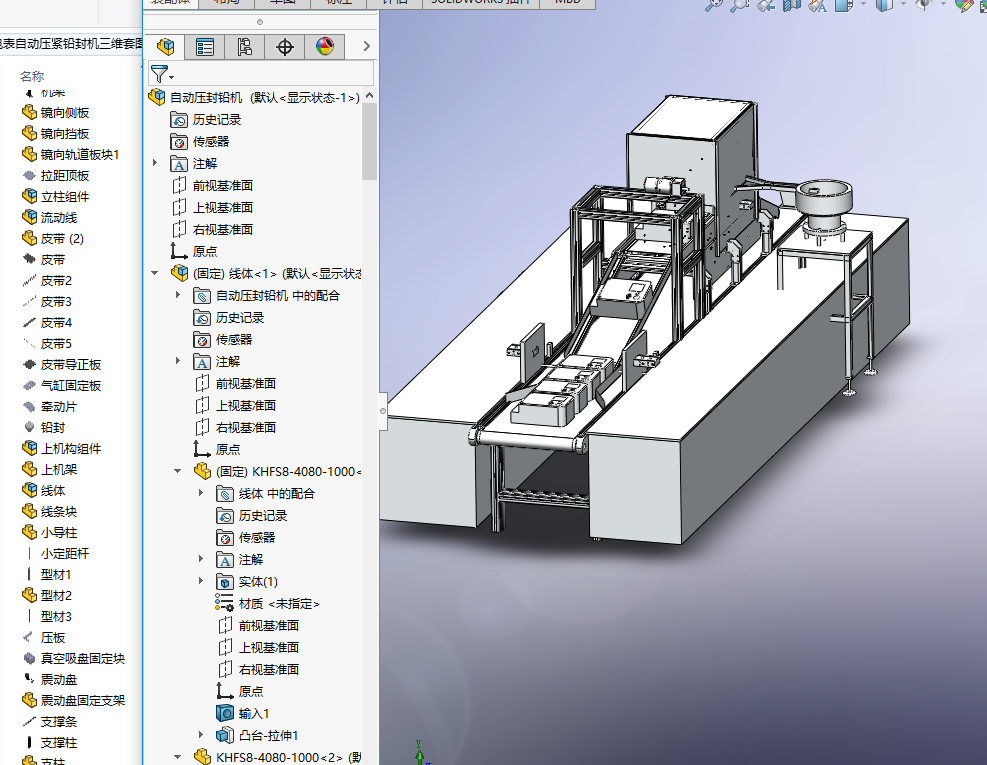
Task: Select the 输入1 imported feature icon
Action: 226,713
